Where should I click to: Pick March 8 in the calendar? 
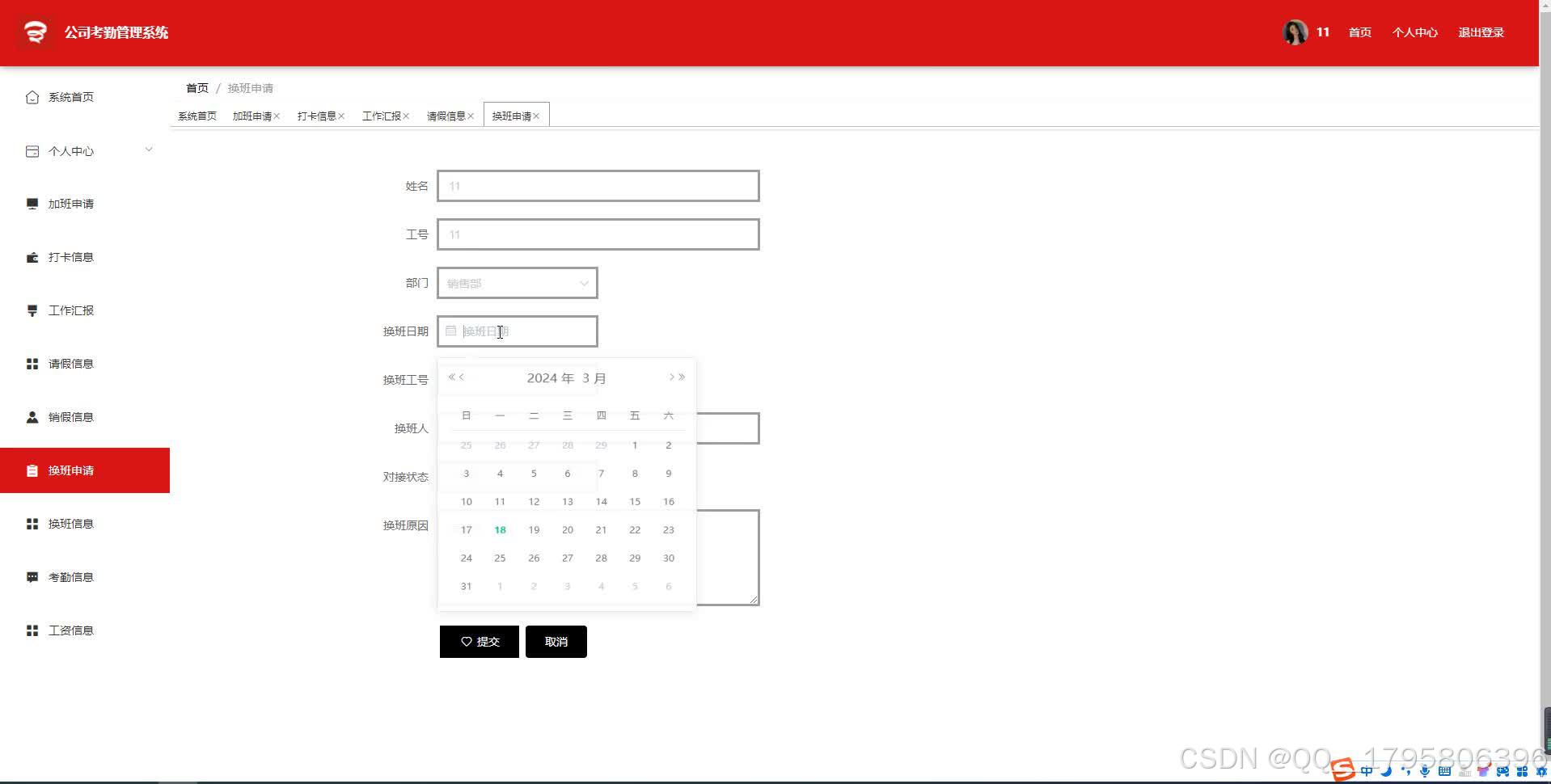pos(635,474)
